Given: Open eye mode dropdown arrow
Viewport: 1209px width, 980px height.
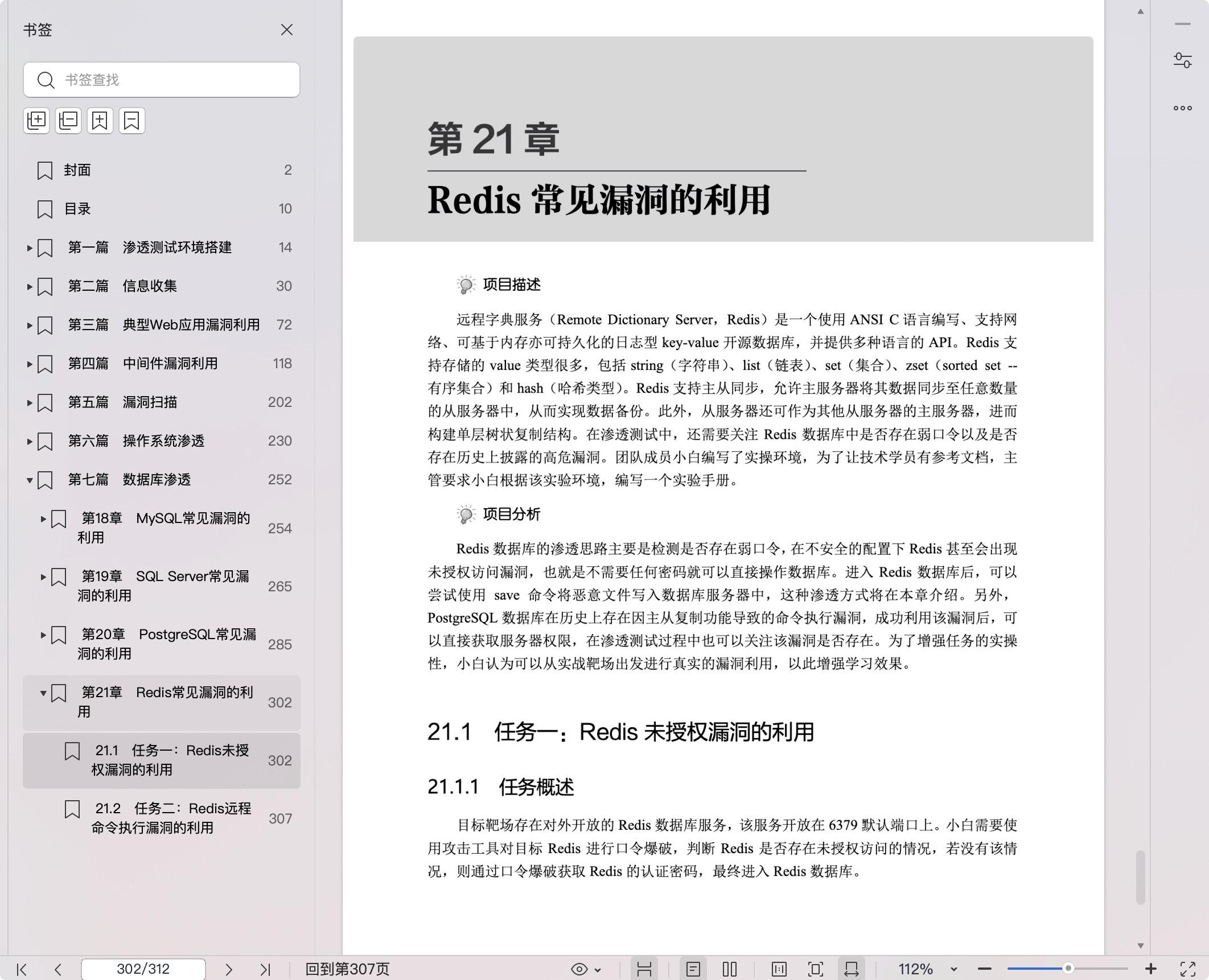Looking at the screenshot, I should coord(598,970).
